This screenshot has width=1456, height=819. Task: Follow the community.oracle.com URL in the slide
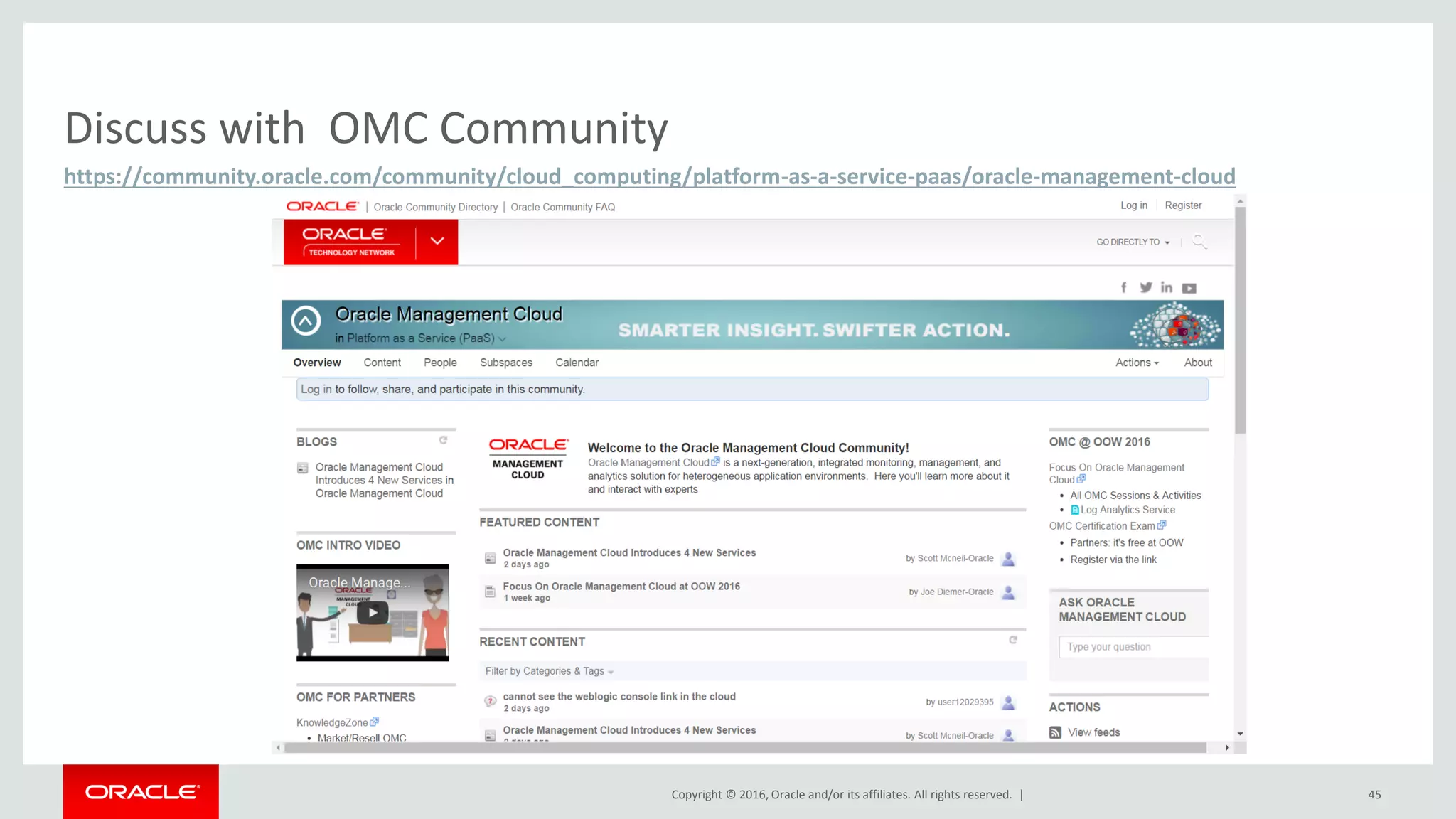[x=650, y=176]
